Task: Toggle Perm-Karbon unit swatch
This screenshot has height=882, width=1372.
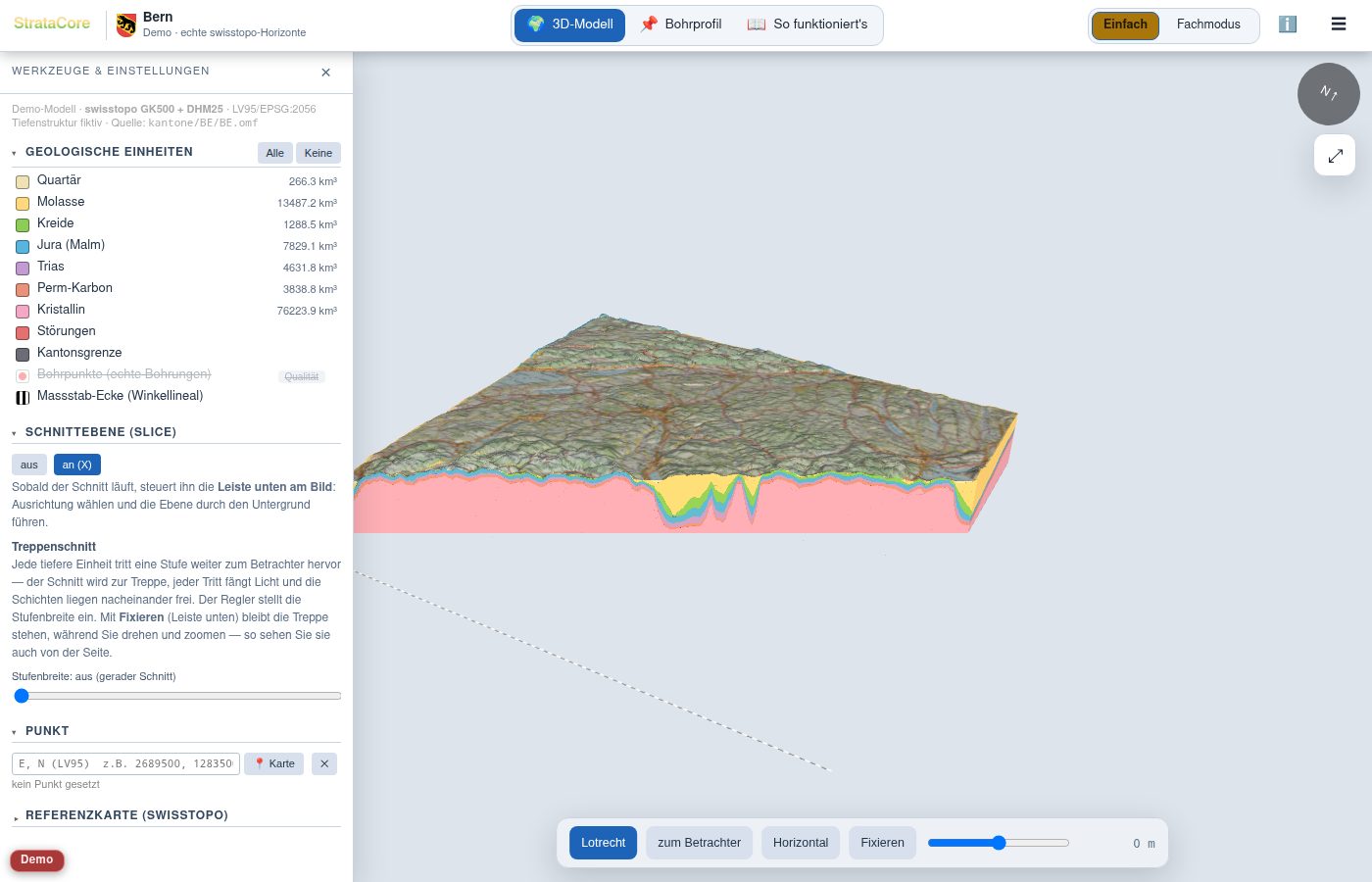Action: (x=23, y=289)
